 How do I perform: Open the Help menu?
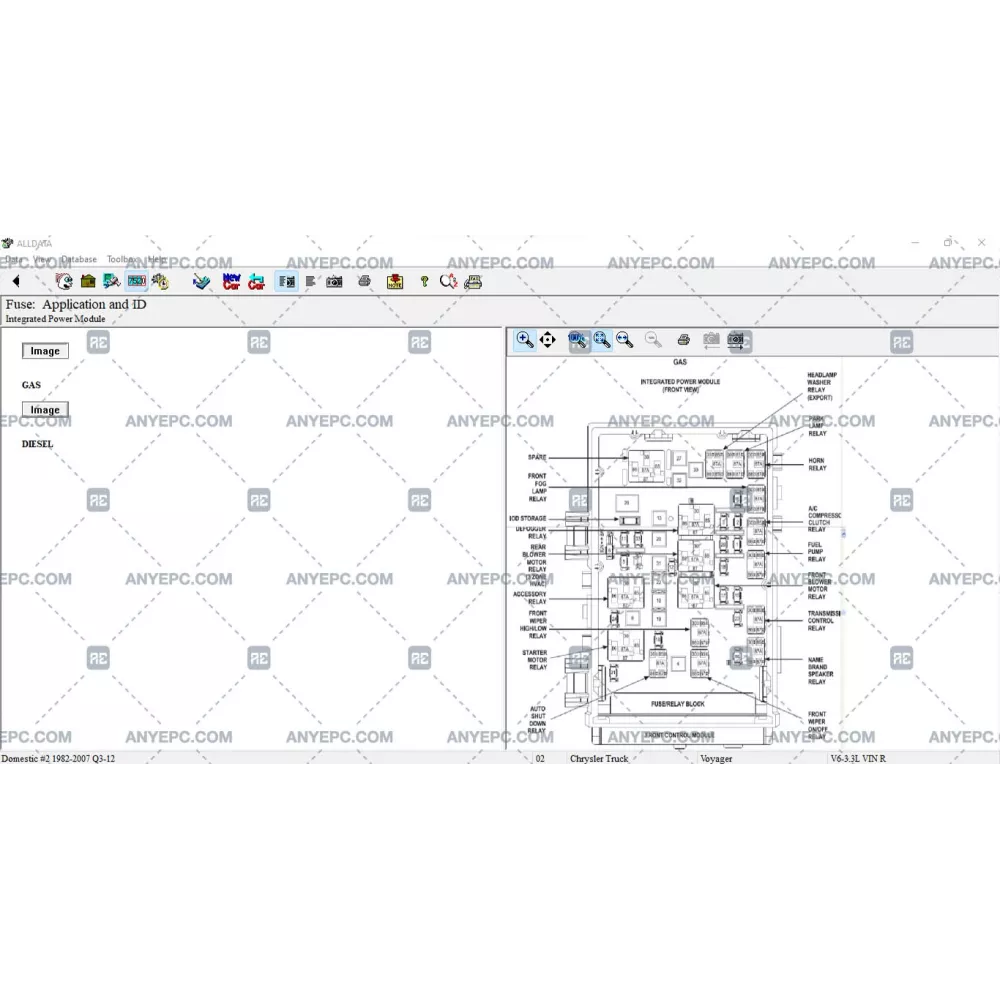(157, 259)
